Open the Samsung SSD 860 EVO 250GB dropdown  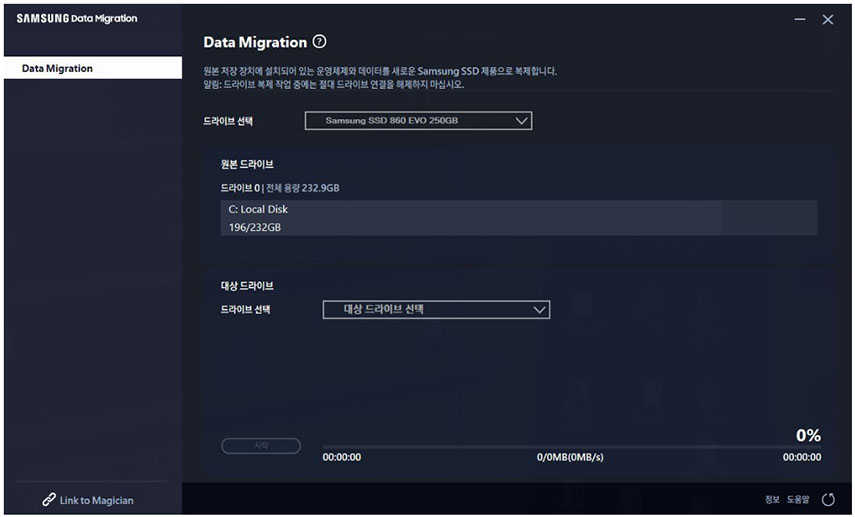[418, 121]
